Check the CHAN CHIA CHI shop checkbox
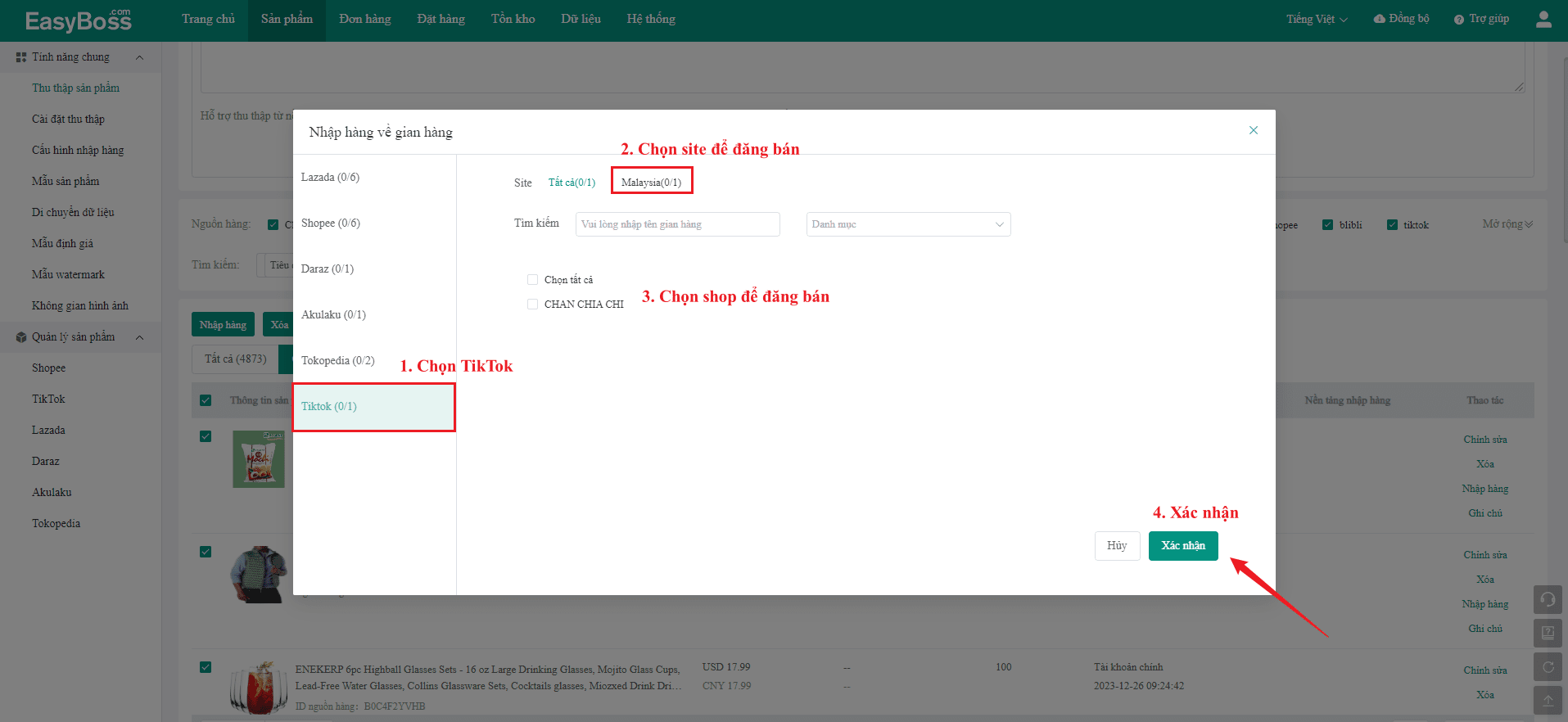Image resolution: width=1568 pixels, height=722 pixels. coord(532,305)
